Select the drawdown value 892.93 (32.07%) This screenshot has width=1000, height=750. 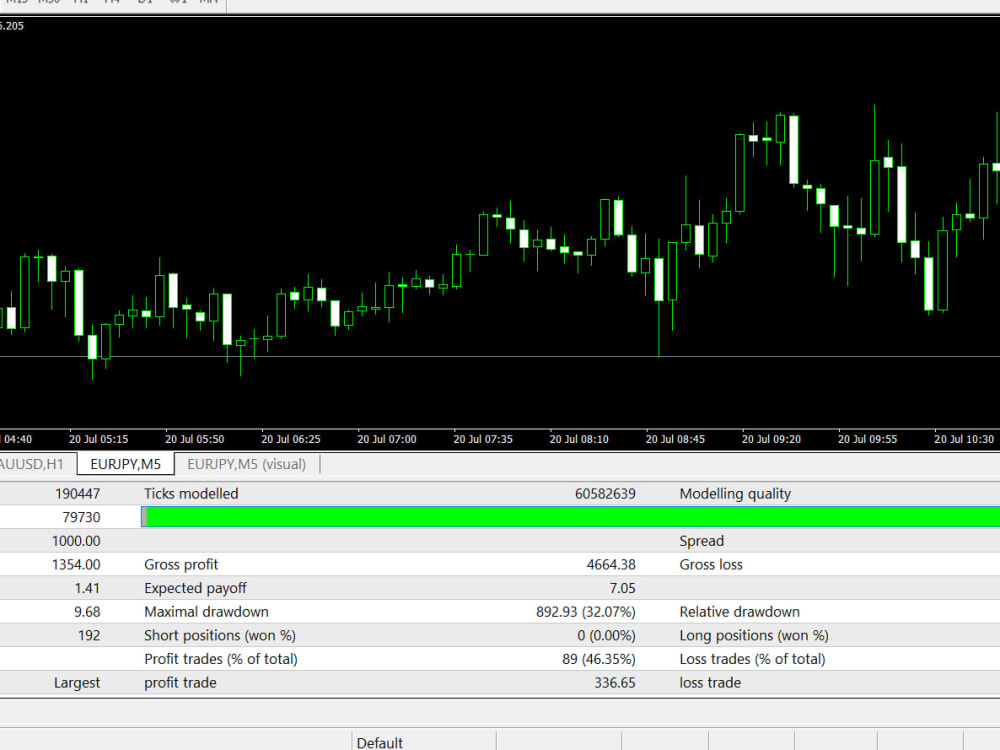click(x=585, y=612)
